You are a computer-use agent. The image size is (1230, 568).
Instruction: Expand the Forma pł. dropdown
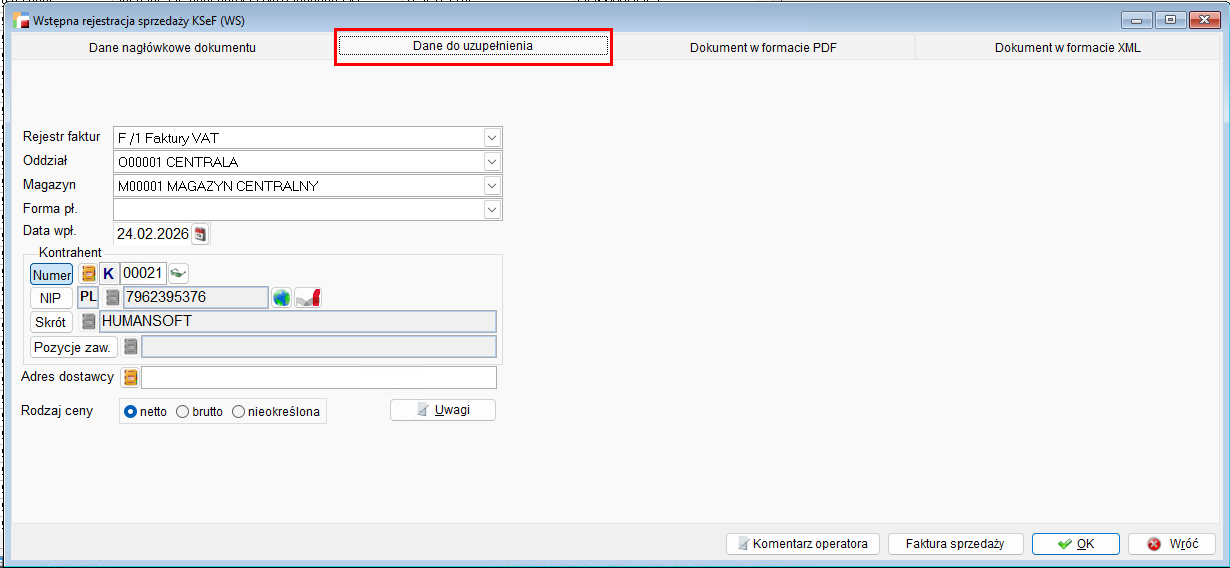coord(491,209)
